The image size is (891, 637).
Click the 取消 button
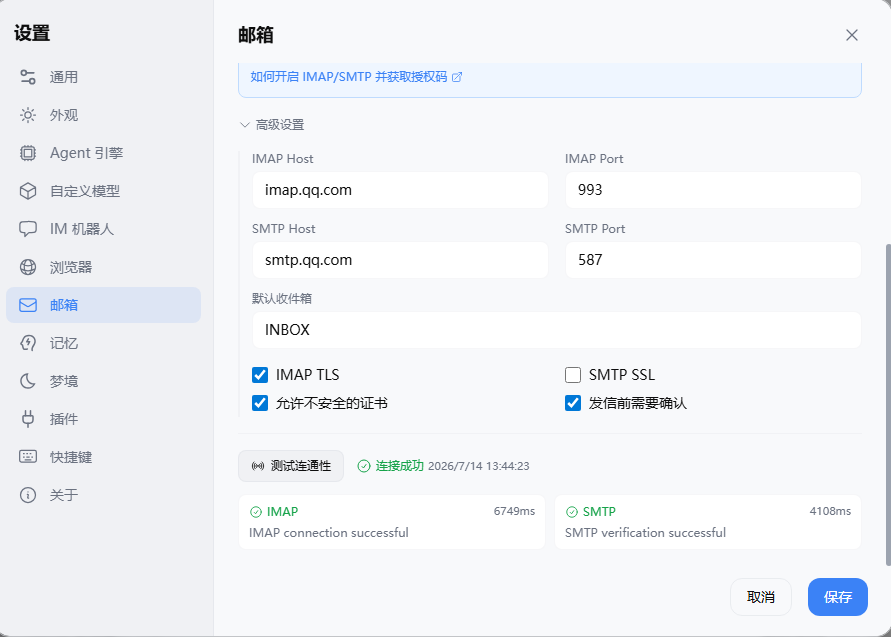(761, 597)
